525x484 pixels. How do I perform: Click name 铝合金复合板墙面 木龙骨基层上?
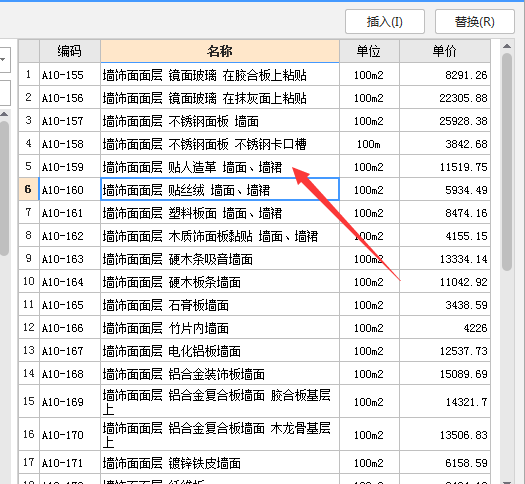point(220,435)
